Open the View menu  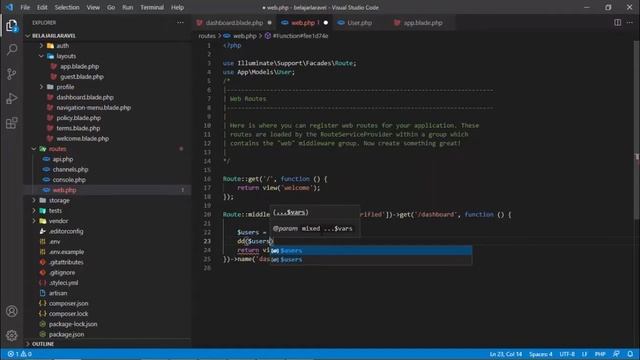click(x=93, y=7)
